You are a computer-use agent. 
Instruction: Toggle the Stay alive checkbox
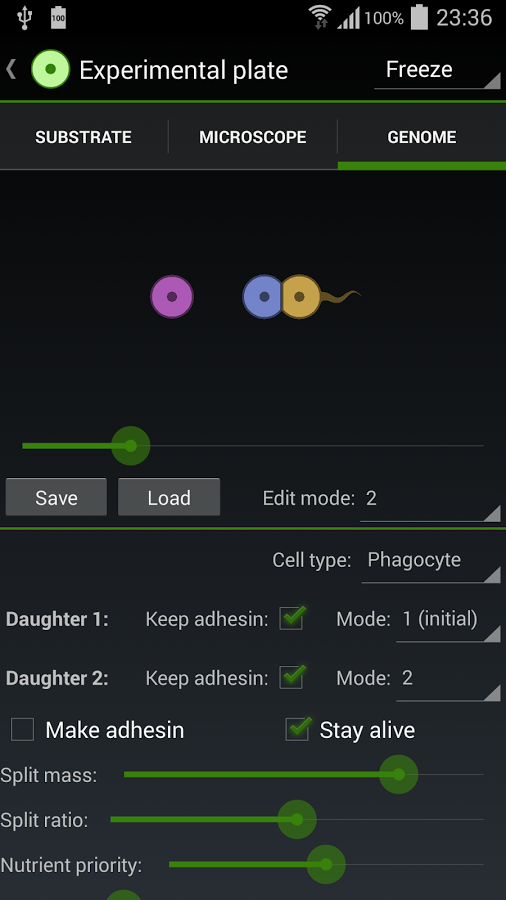tap(297, 730)
